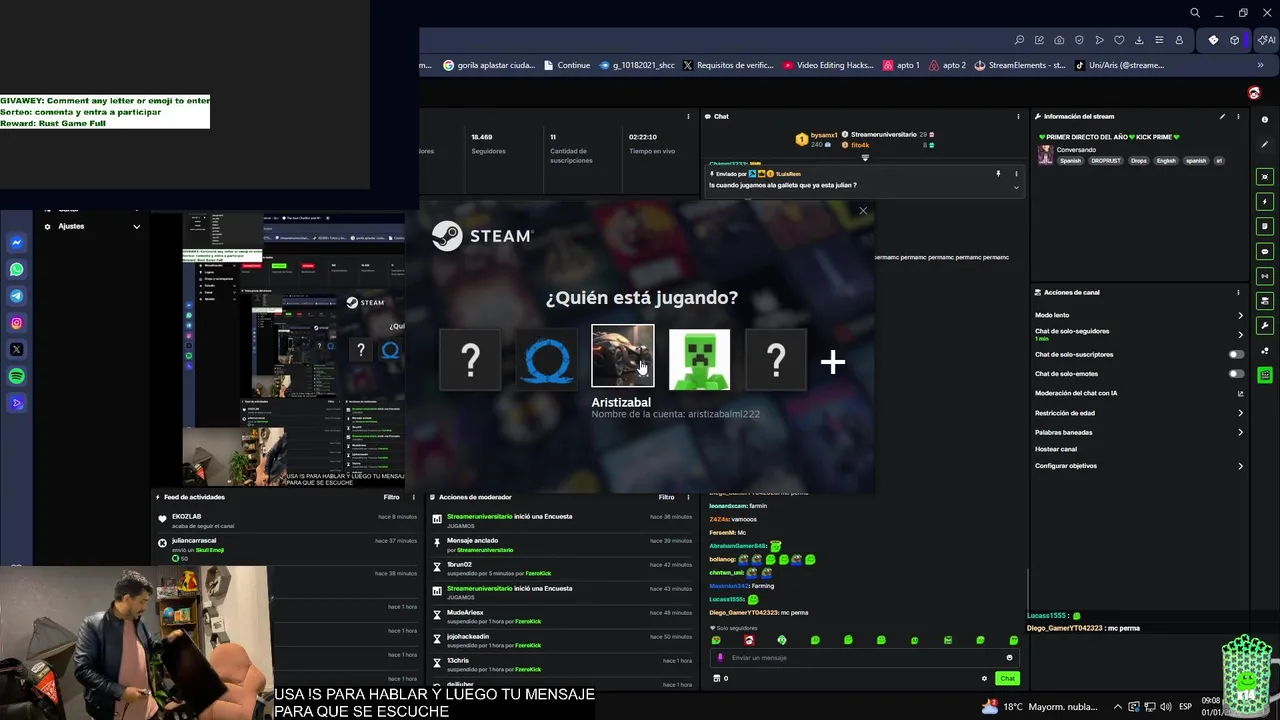
Task: Open Telegram in the browser sidebar
Action: point(17,296)
